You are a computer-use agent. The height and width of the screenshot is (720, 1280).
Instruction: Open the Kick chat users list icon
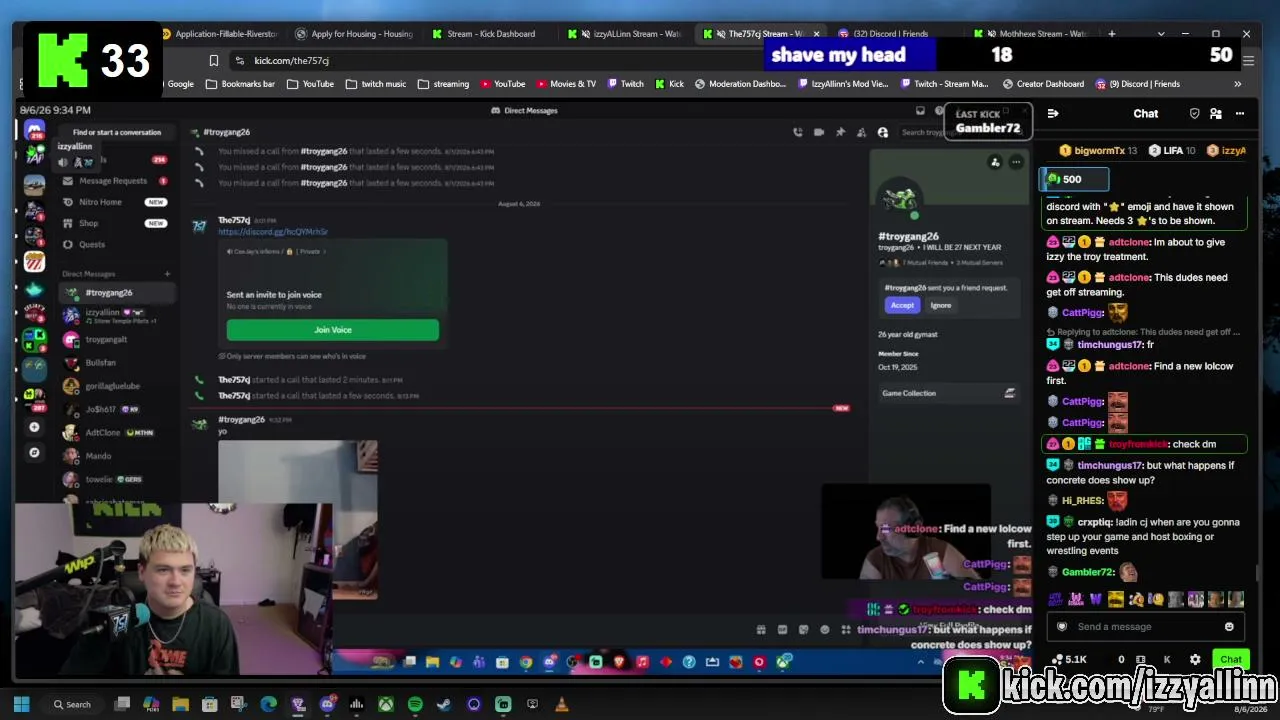tap(1216, 114)
